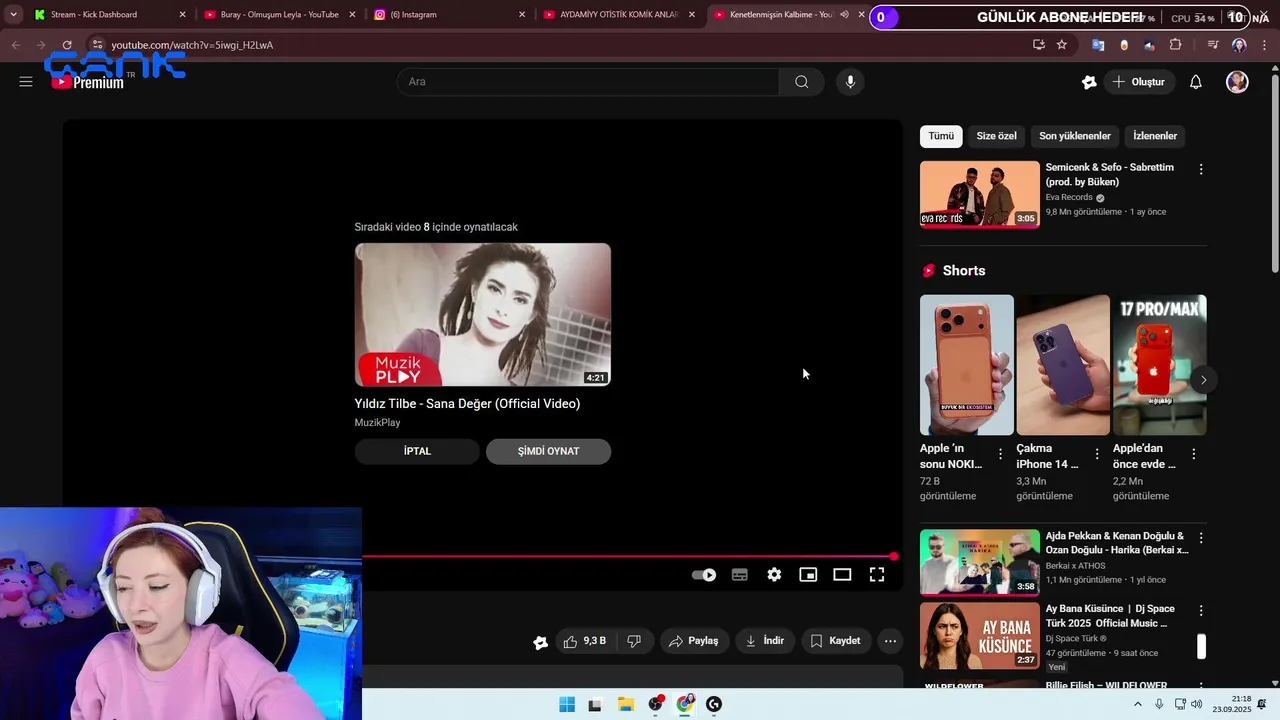The image size is (1280, 720).
Task: Open Ay Bana Küsünce video title
Action: [x=1110, y=616]
